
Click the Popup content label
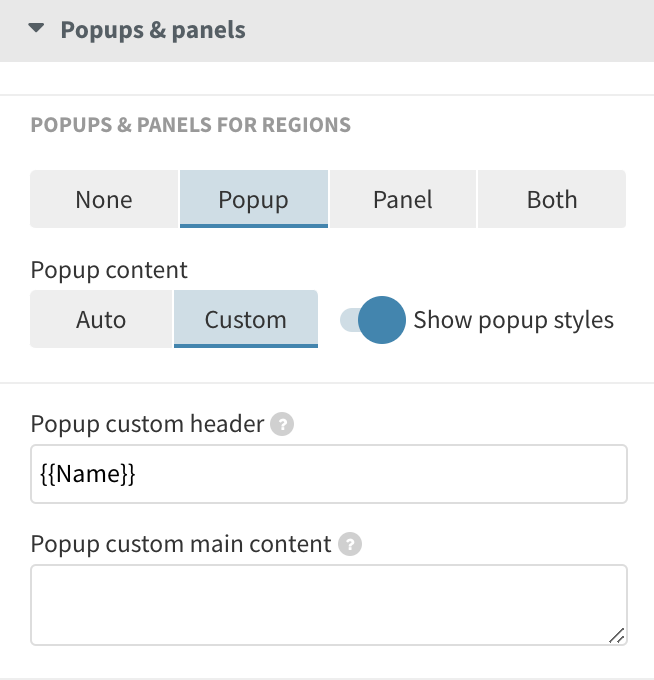[109, 270]
